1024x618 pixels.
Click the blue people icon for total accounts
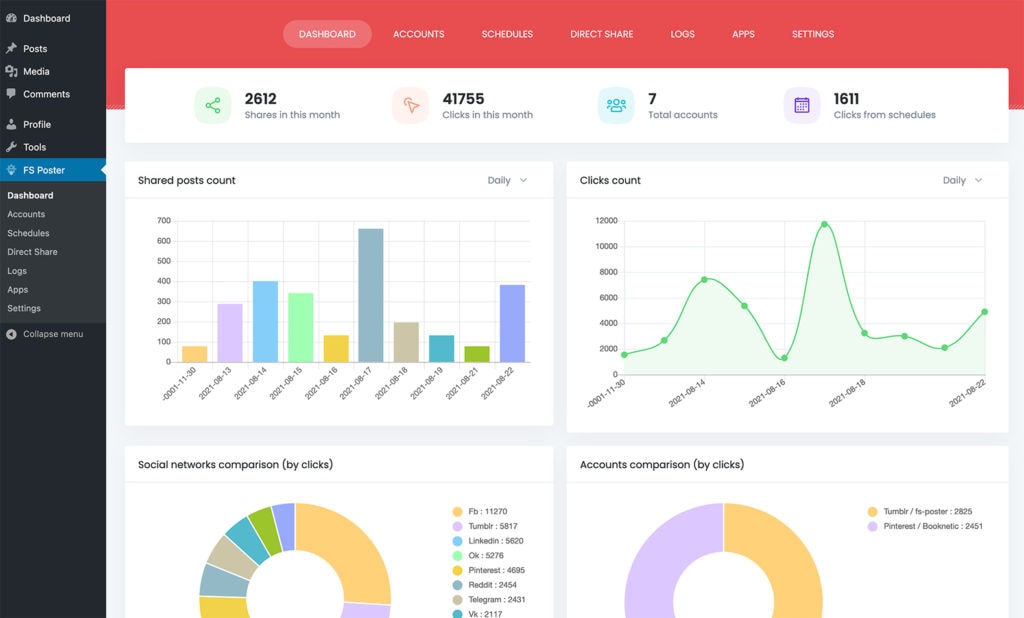coord(616,105)
